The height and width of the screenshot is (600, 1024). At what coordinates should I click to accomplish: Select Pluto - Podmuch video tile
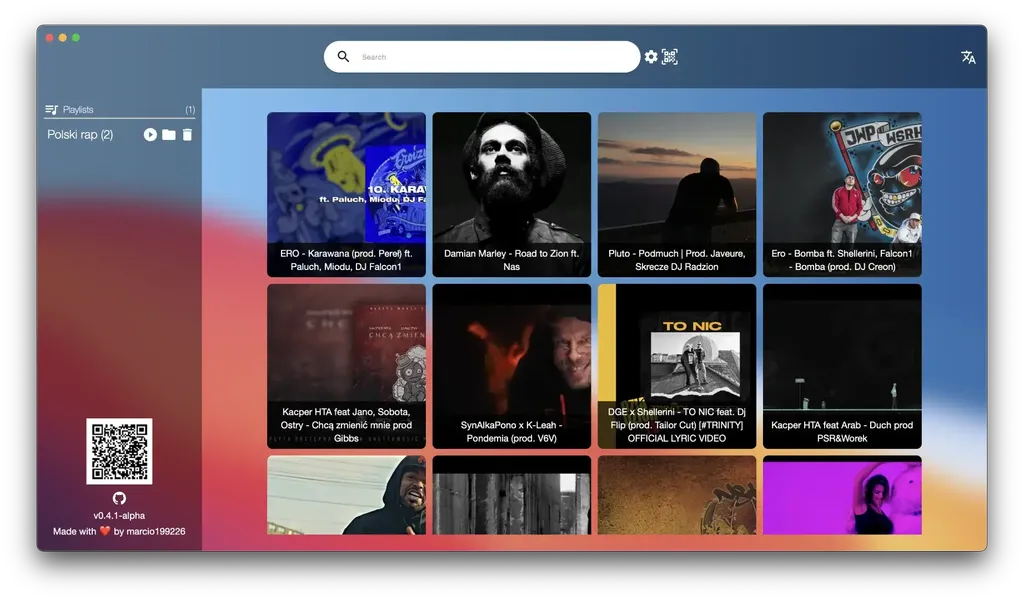pos(677,194)
